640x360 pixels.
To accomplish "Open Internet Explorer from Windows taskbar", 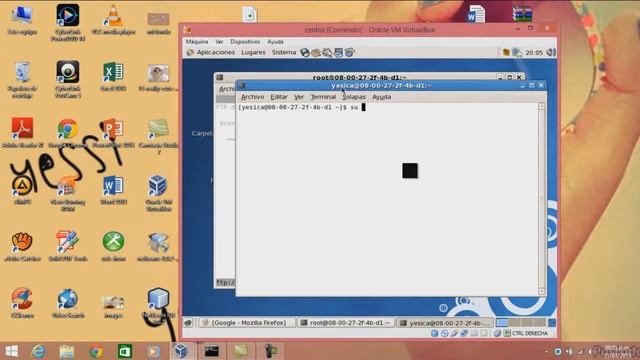I will pos(39,351).
